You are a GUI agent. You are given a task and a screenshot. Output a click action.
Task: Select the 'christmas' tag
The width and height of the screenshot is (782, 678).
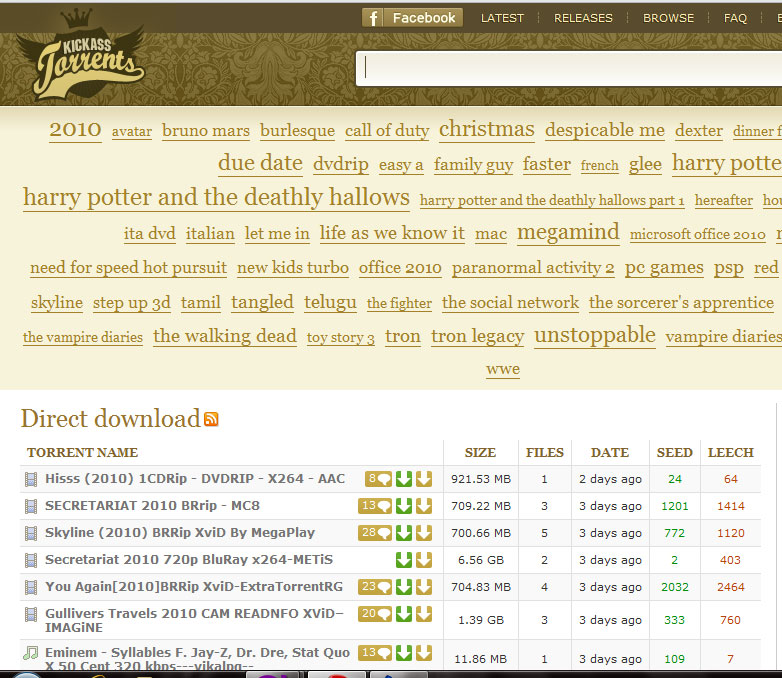point(487,129)
